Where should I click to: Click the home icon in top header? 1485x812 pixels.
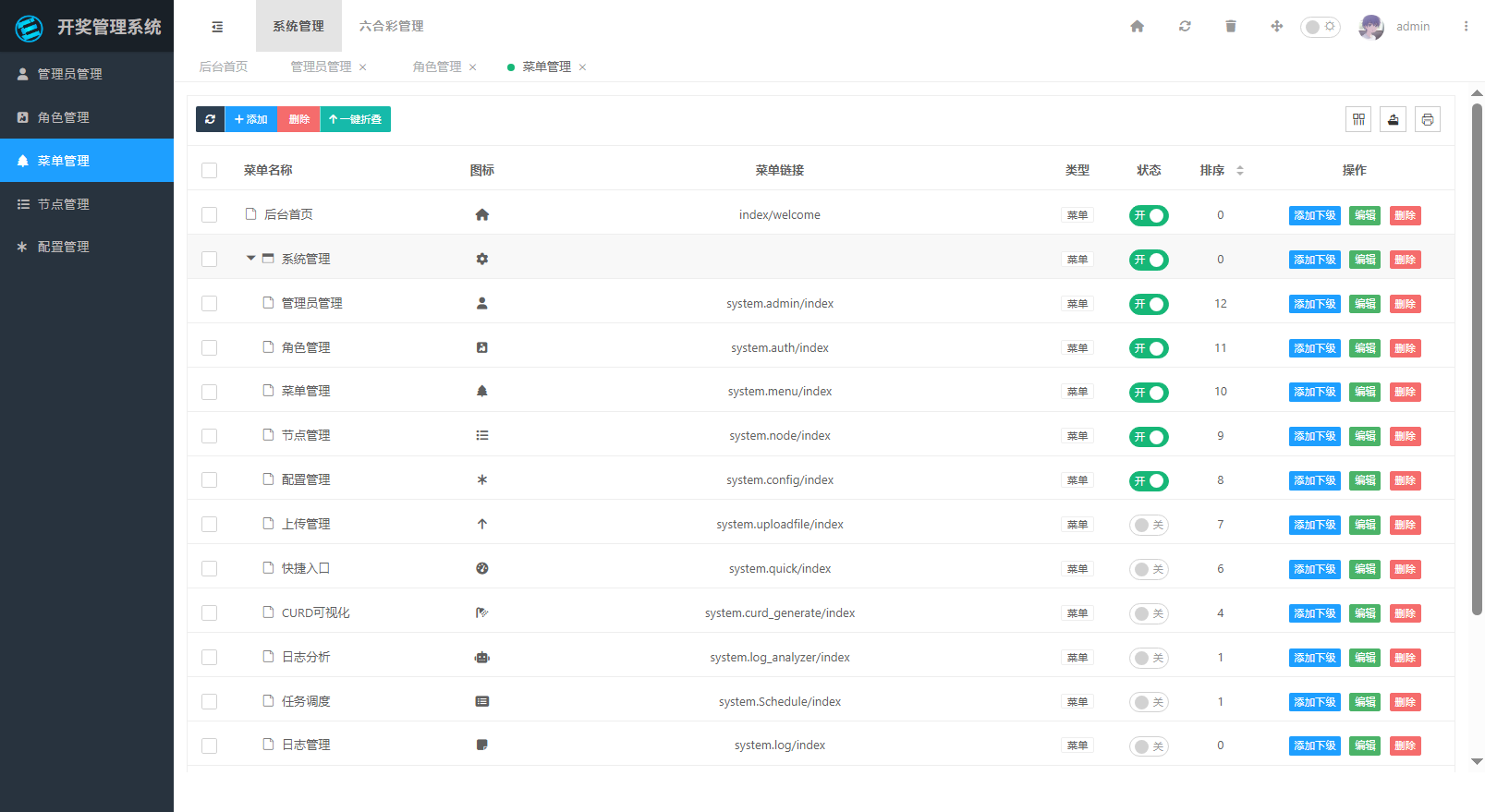pyautogui.click(x=1138, y=27)
